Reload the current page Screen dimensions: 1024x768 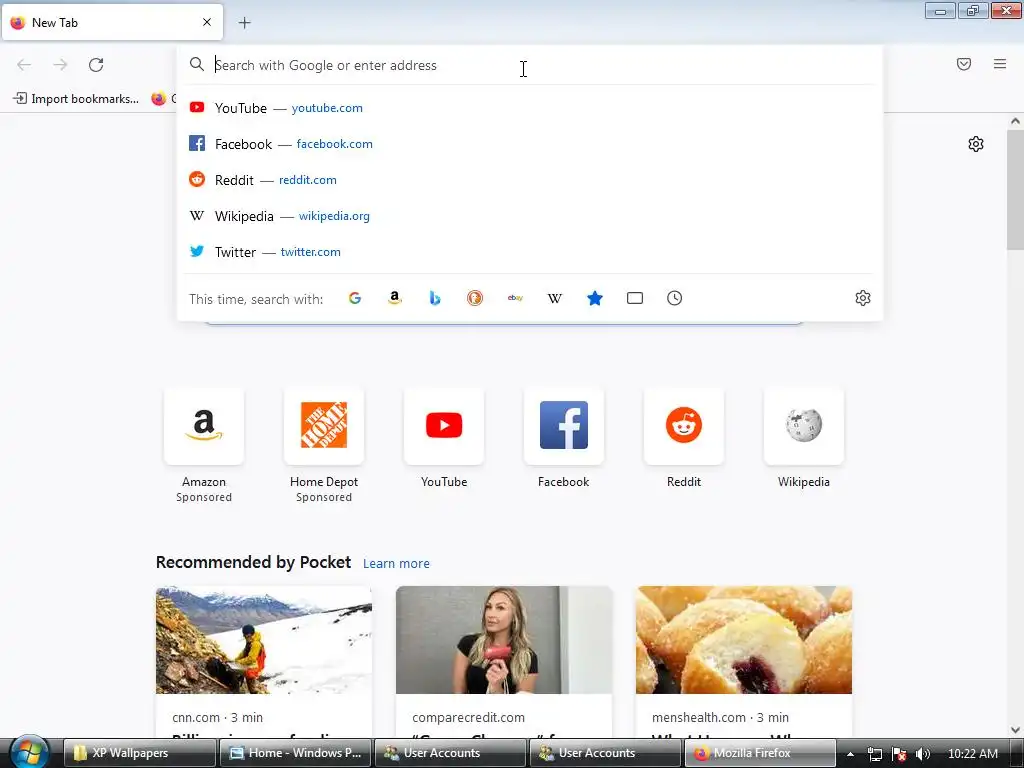tap(96, 65)
